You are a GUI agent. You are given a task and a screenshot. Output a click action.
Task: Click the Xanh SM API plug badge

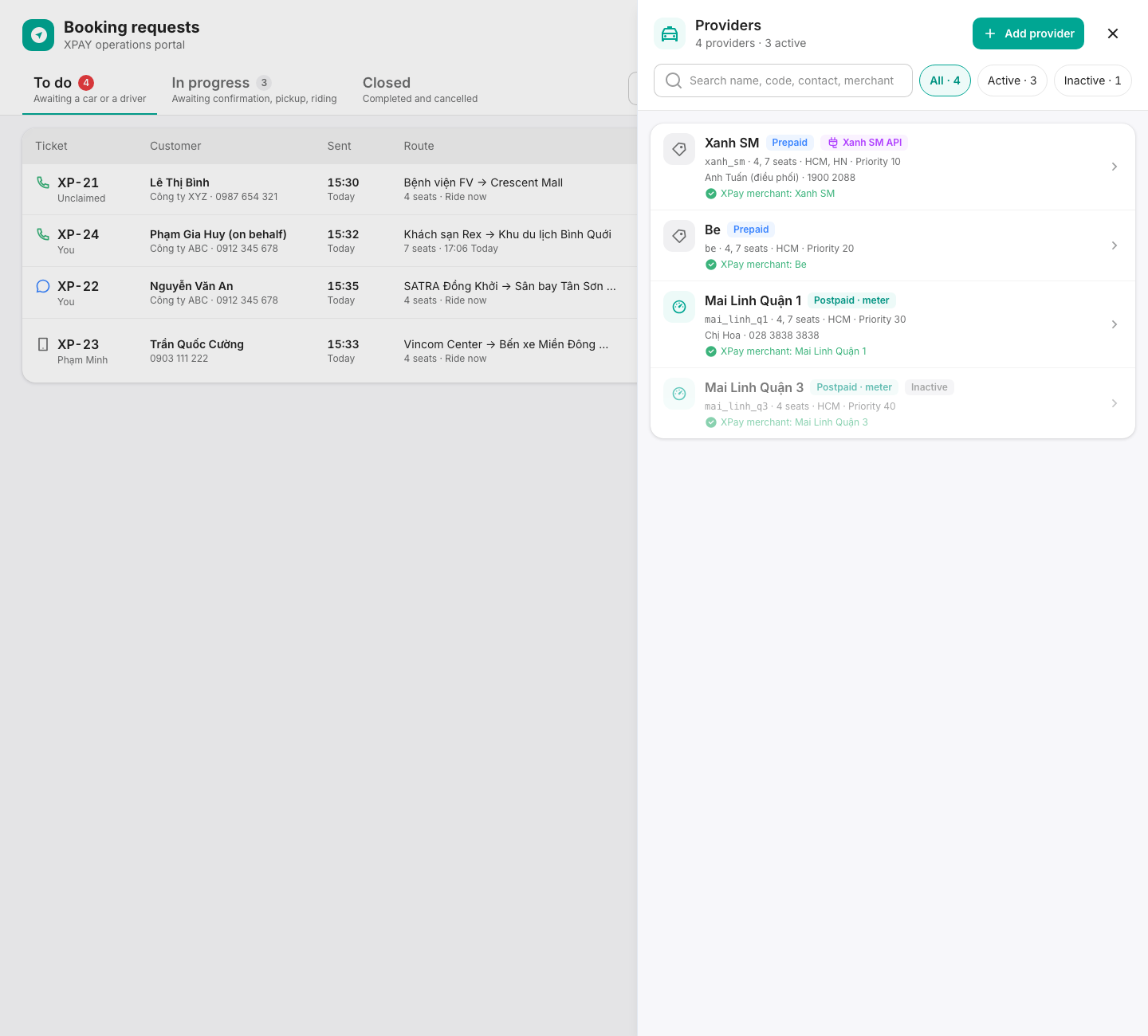pyautogui.click(x=864, y=143)
